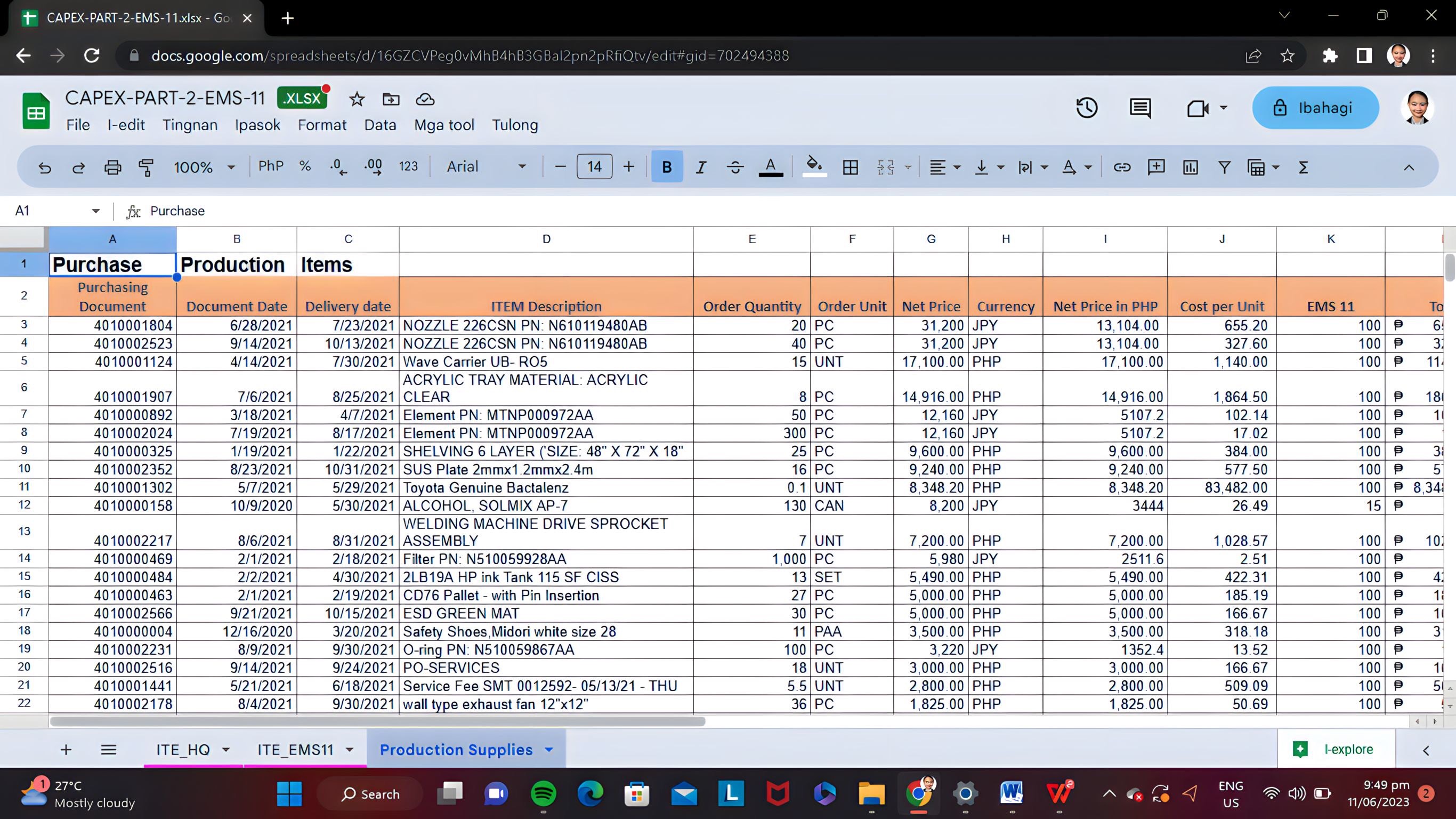Increase decimal places
Viewport: 1456px width, 819px height.
pos(373,167)
